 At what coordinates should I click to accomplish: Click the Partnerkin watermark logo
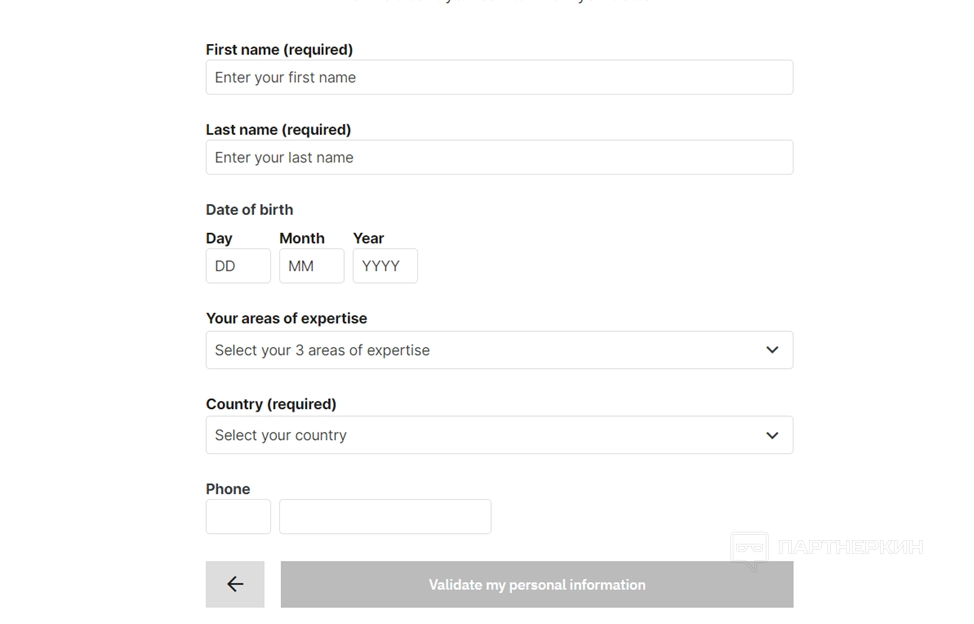826,548
